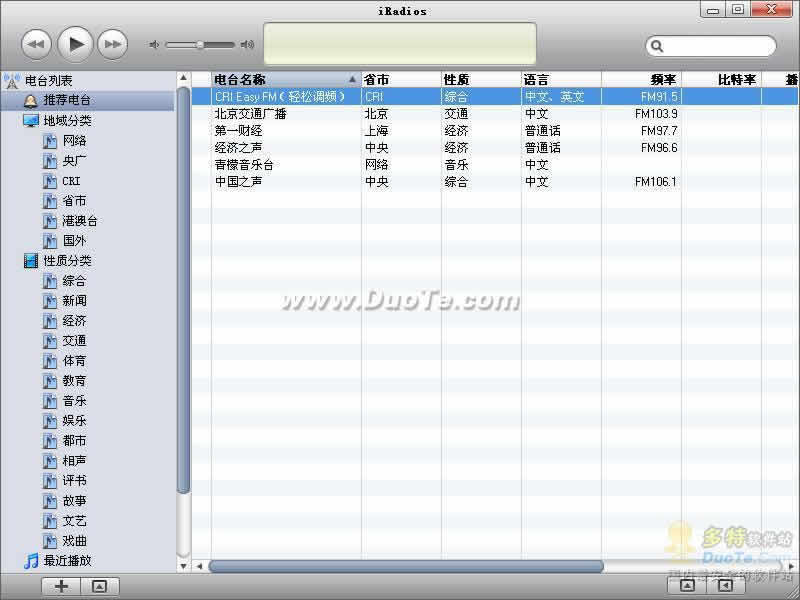Click the CRI sidebar icon

pyautogui.click(x=49, y=181)
